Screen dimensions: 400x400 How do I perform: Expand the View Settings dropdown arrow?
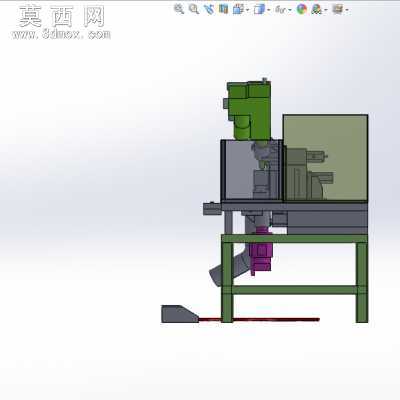[347, 10]
